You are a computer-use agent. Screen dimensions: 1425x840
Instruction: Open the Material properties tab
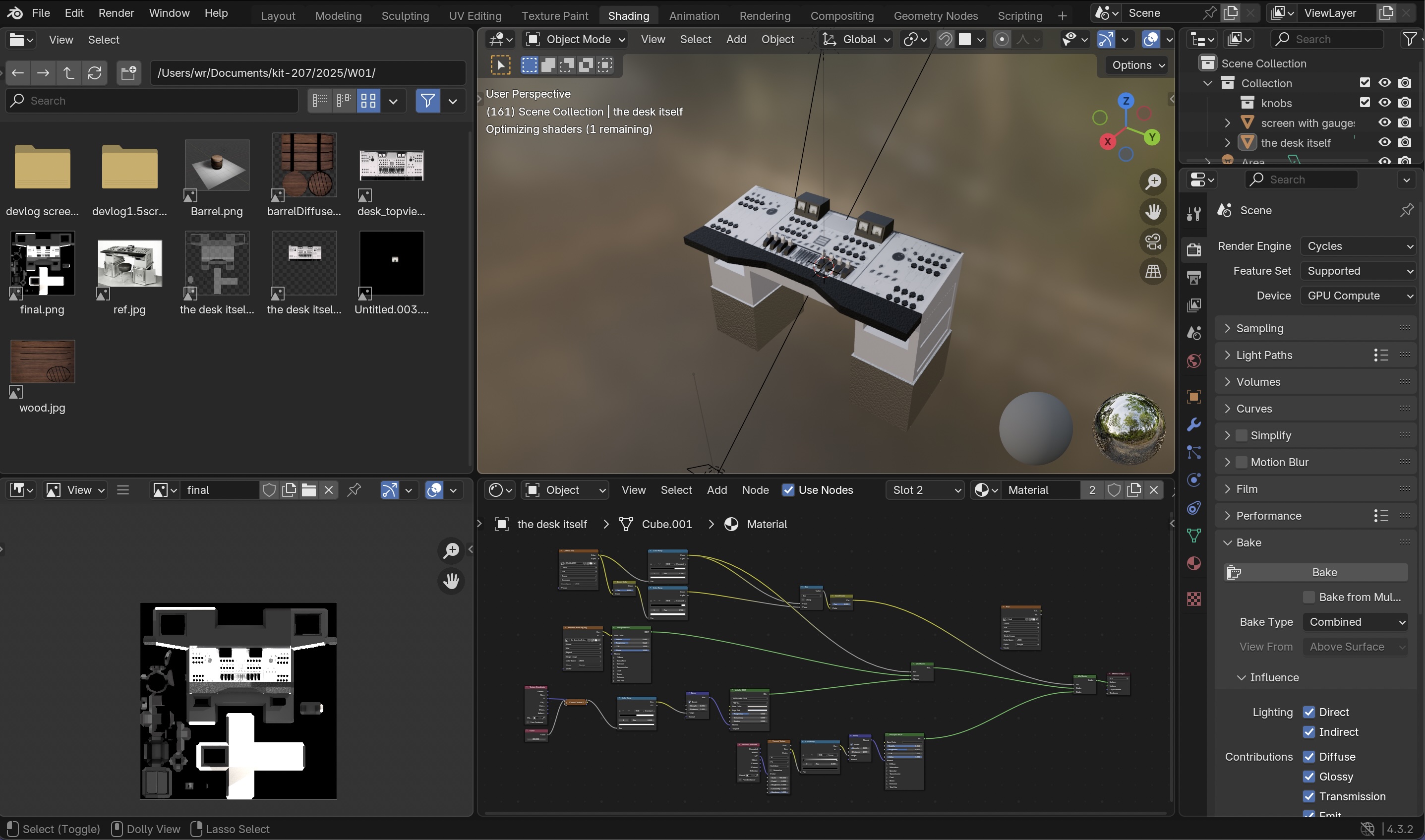pyautogui.click(x=1193, y=564)
